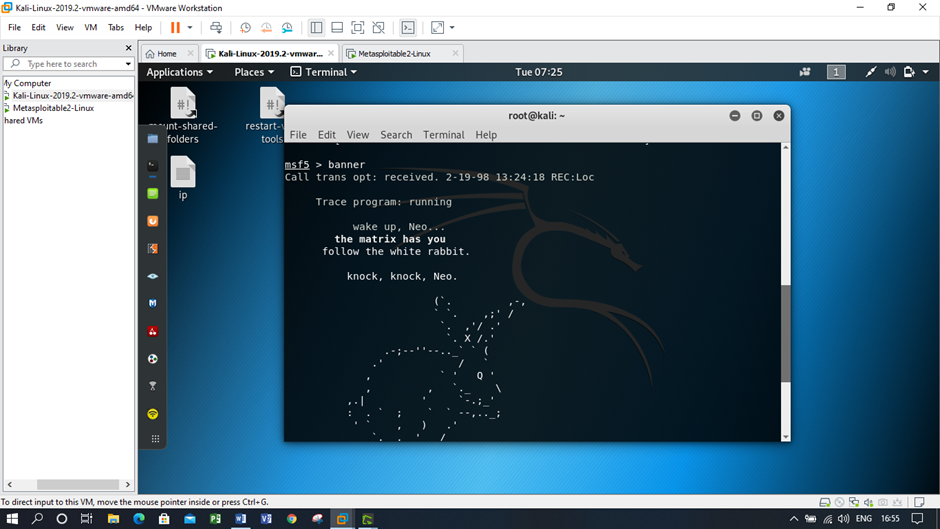Open Kali Applications menu
Image resolution: width=940 pixels, height=529 pixels.
[x=179, y=72]
